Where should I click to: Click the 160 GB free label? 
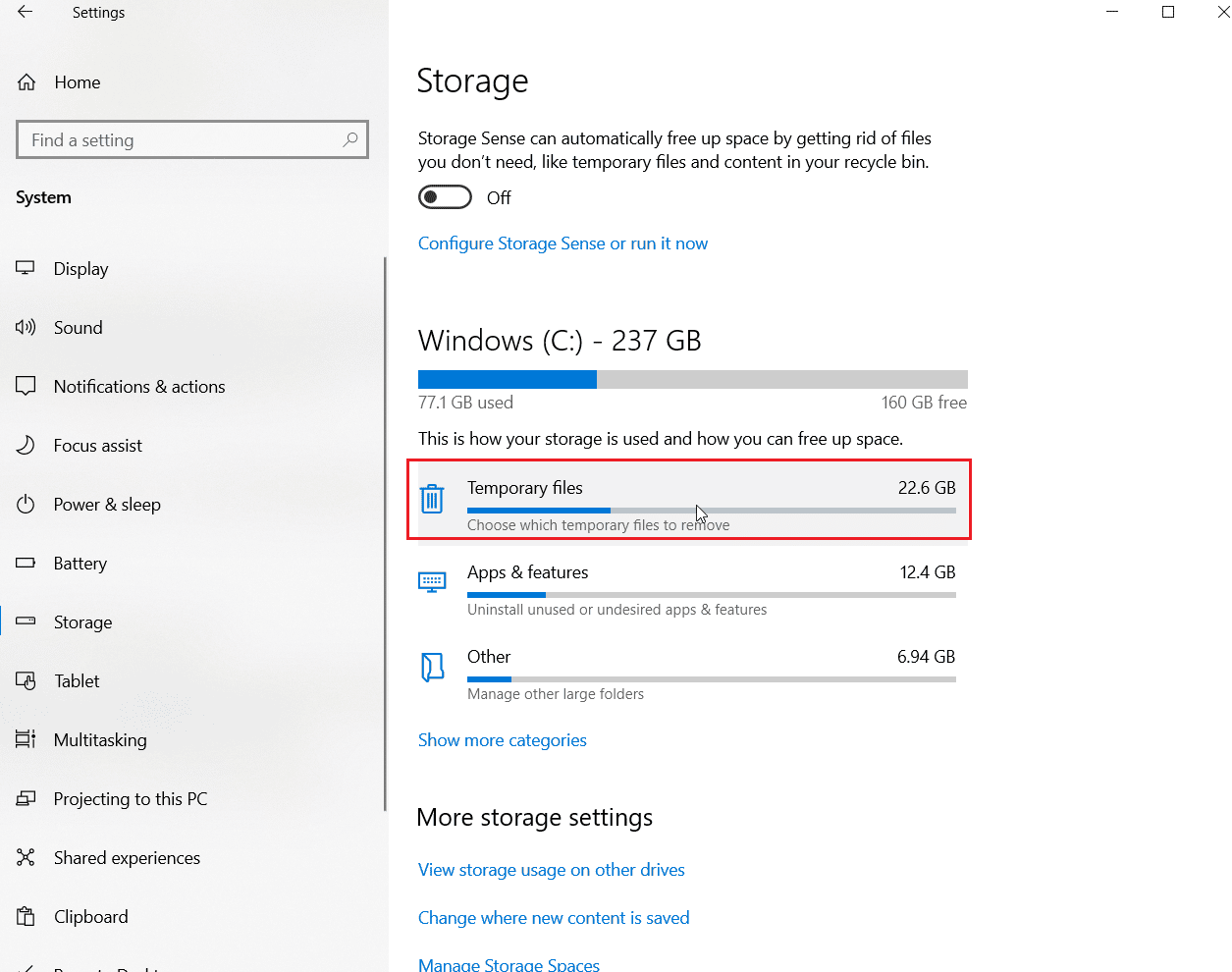(x=924, y=403)
